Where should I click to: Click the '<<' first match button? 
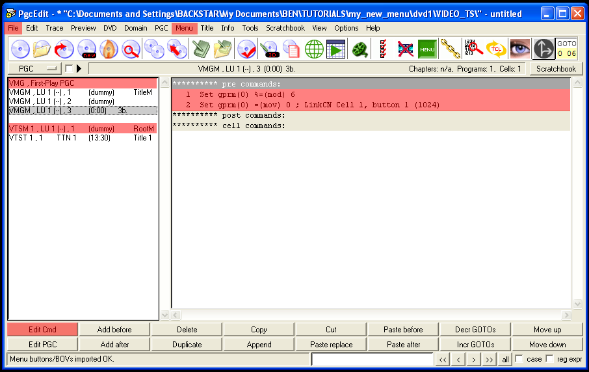443,359
